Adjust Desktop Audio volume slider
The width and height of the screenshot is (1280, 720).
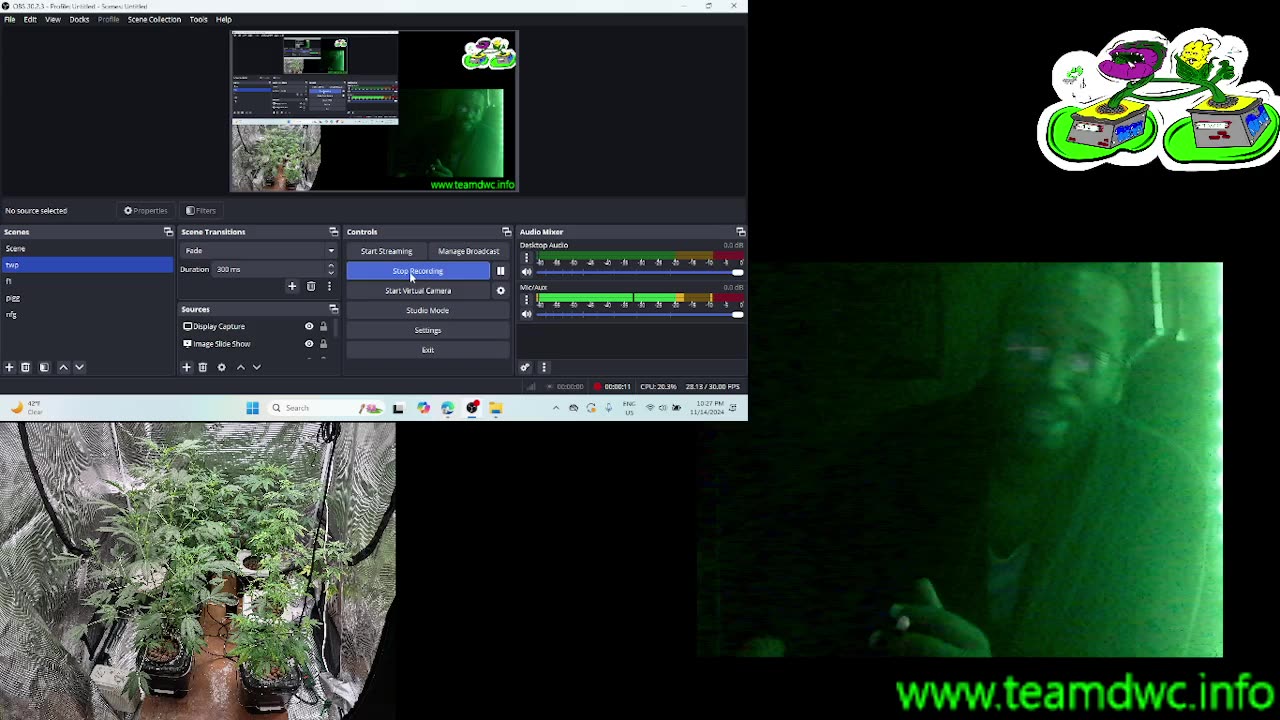[x=640, y=272]
